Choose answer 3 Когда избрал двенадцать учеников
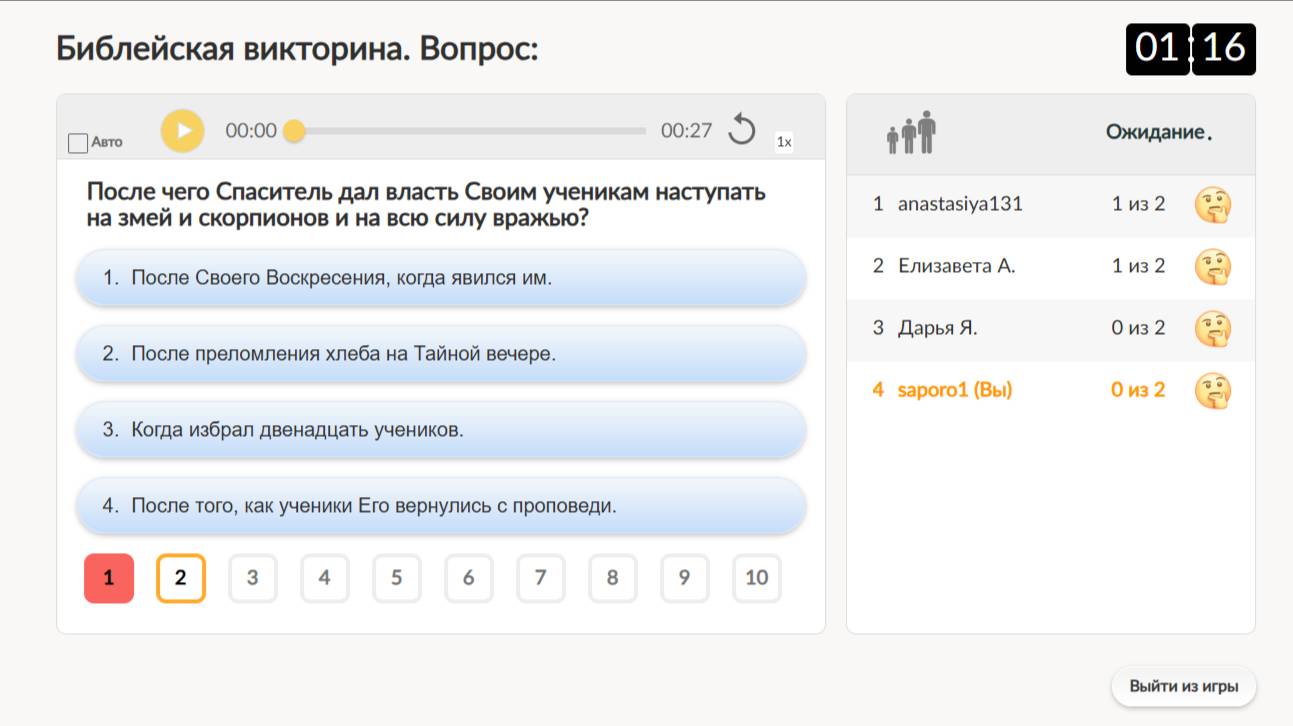 coord(441,430)
